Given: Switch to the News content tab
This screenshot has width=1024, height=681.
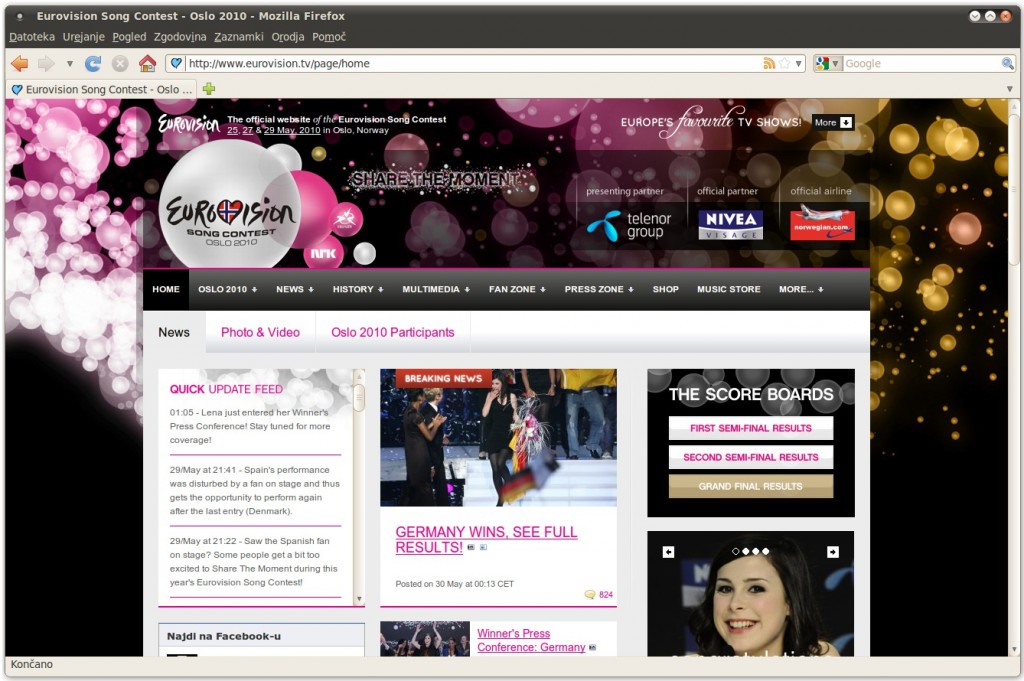Looking at the screenshot, I should click(x=174, y=332).
